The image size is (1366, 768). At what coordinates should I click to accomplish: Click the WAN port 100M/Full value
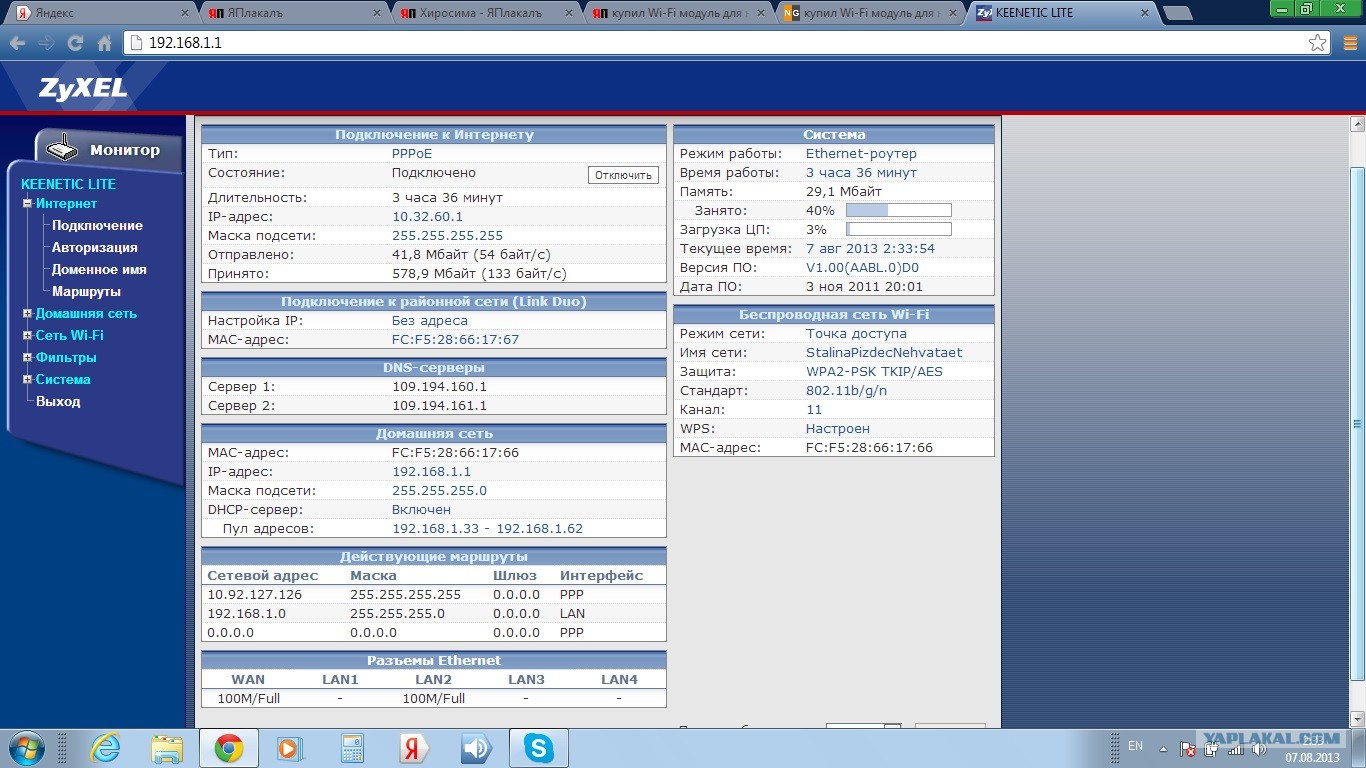248,699
